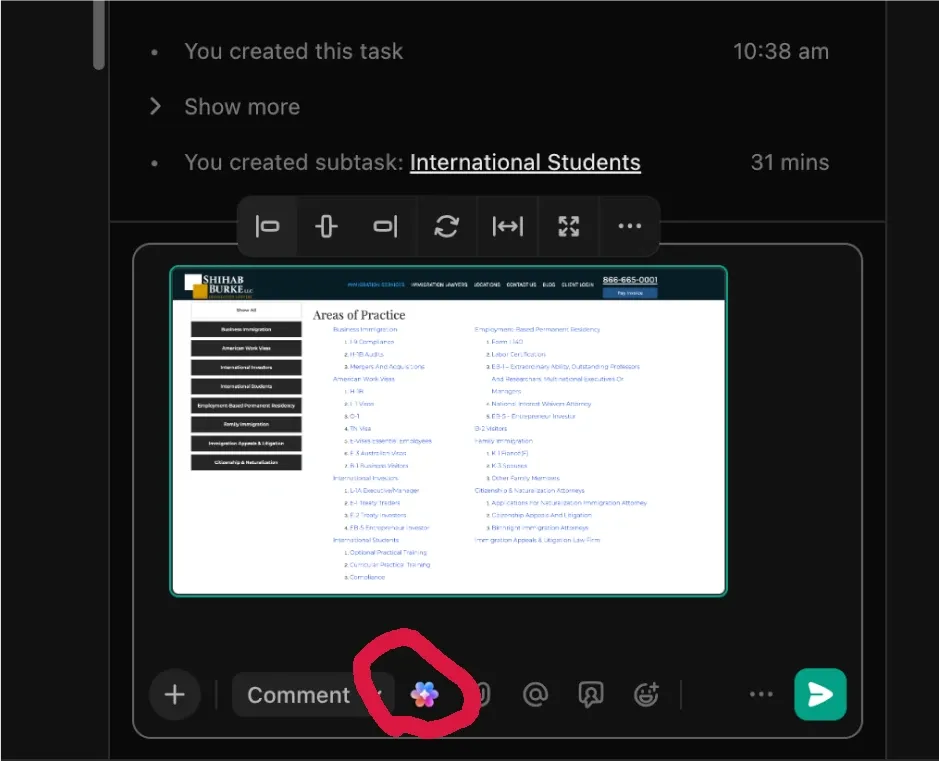Click the @ mention icon
The width and height of the screenshot is (939, 761).
(536, 694)
